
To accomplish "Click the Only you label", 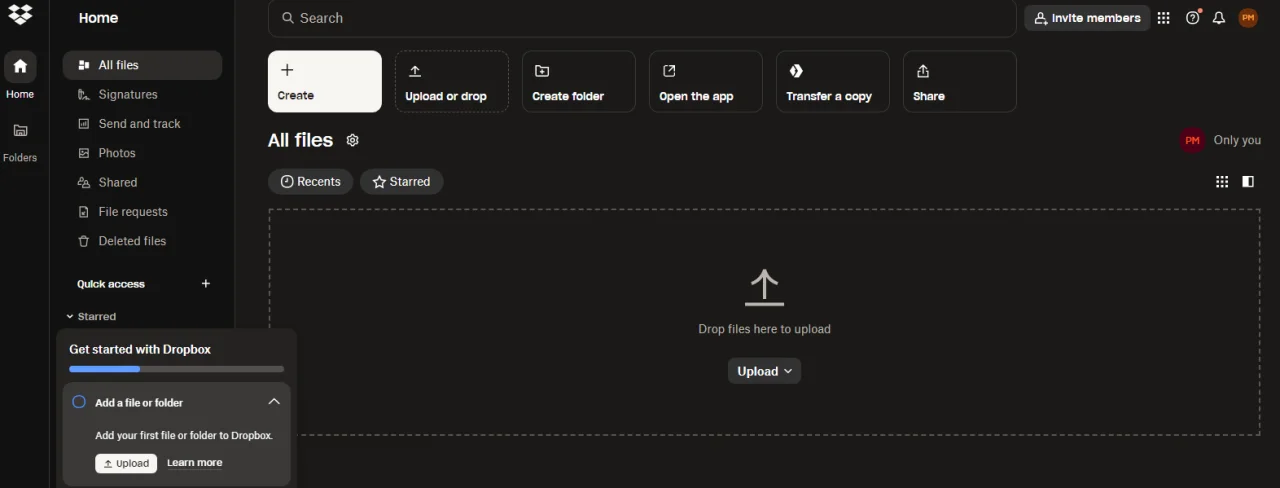I will coord(1237,141).
